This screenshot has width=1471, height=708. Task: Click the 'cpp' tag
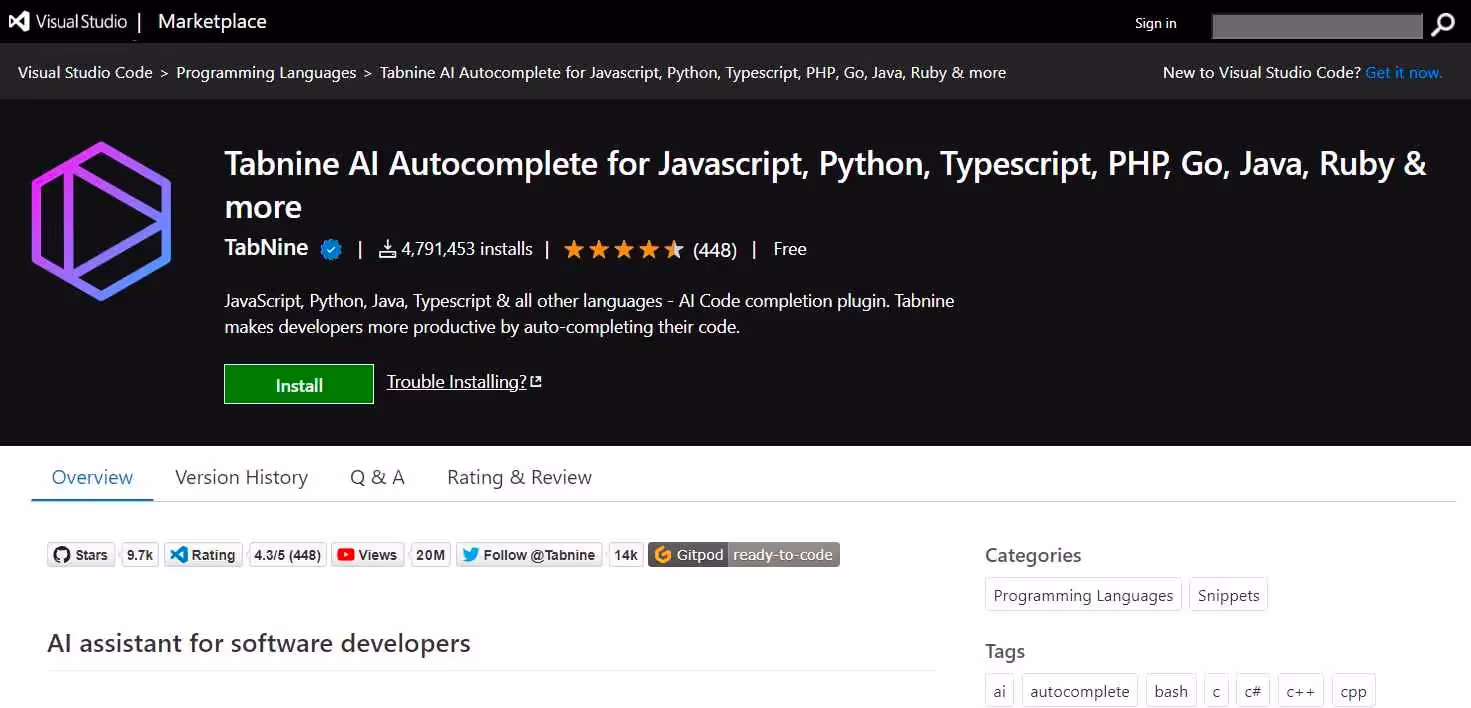[1353, 691]
